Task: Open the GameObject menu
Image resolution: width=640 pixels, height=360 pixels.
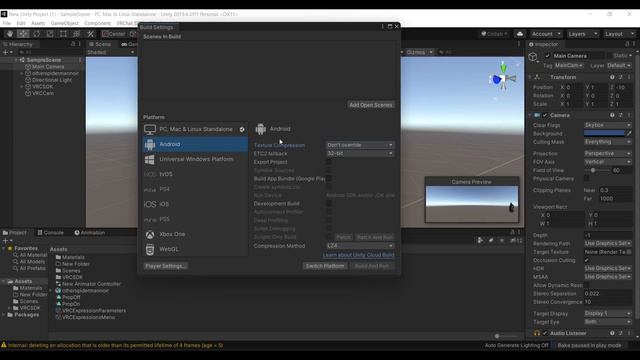Action: coord(64,23)
